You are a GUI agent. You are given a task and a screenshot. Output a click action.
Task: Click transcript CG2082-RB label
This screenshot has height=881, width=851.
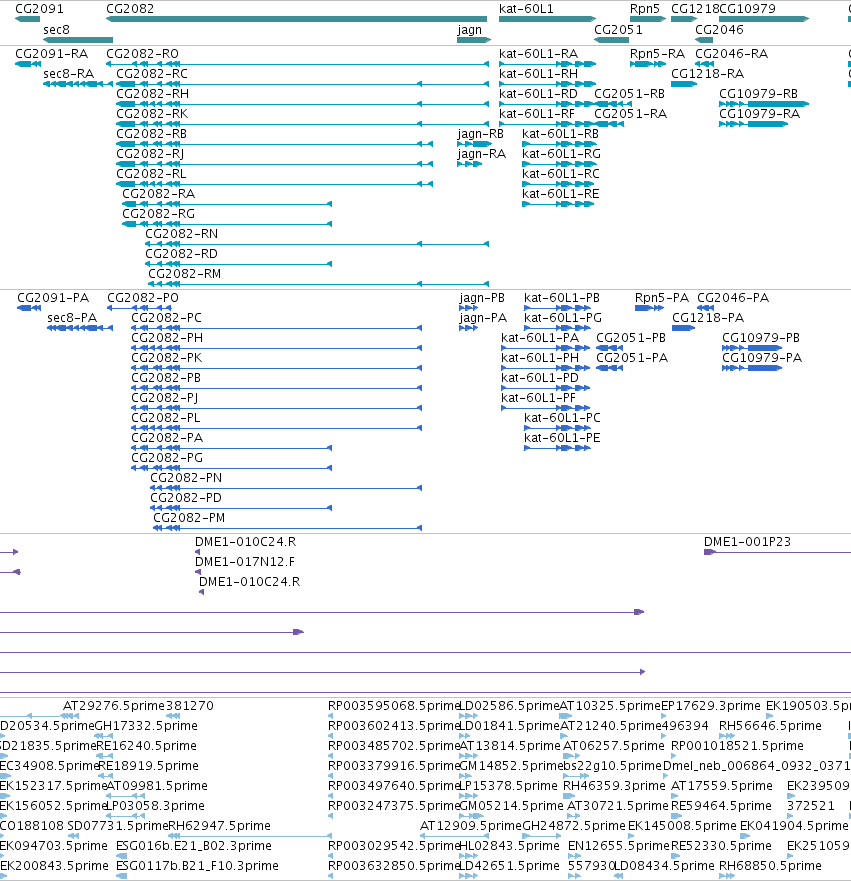pyautogui.click(x=151, y=134)
